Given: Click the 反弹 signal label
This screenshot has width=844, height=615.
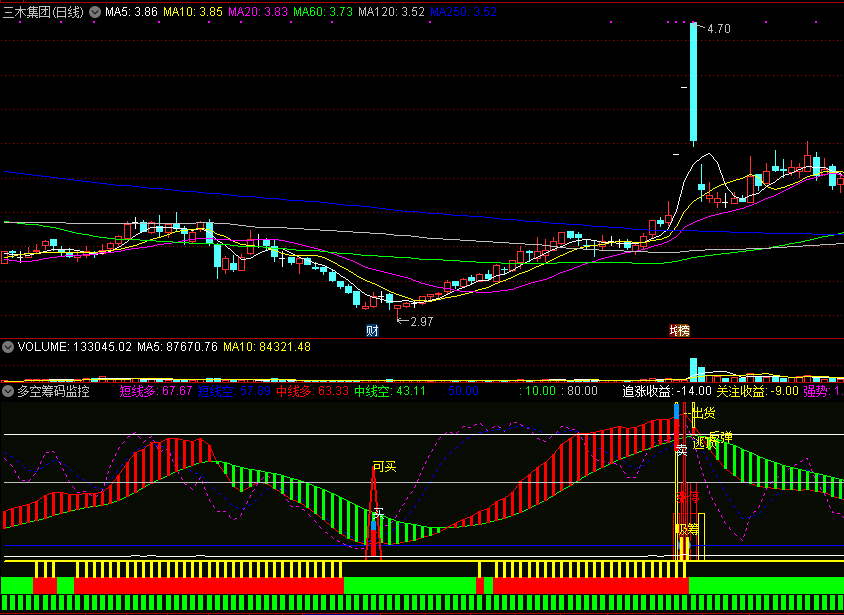Looking at the screenshot, I should point(721,437).
